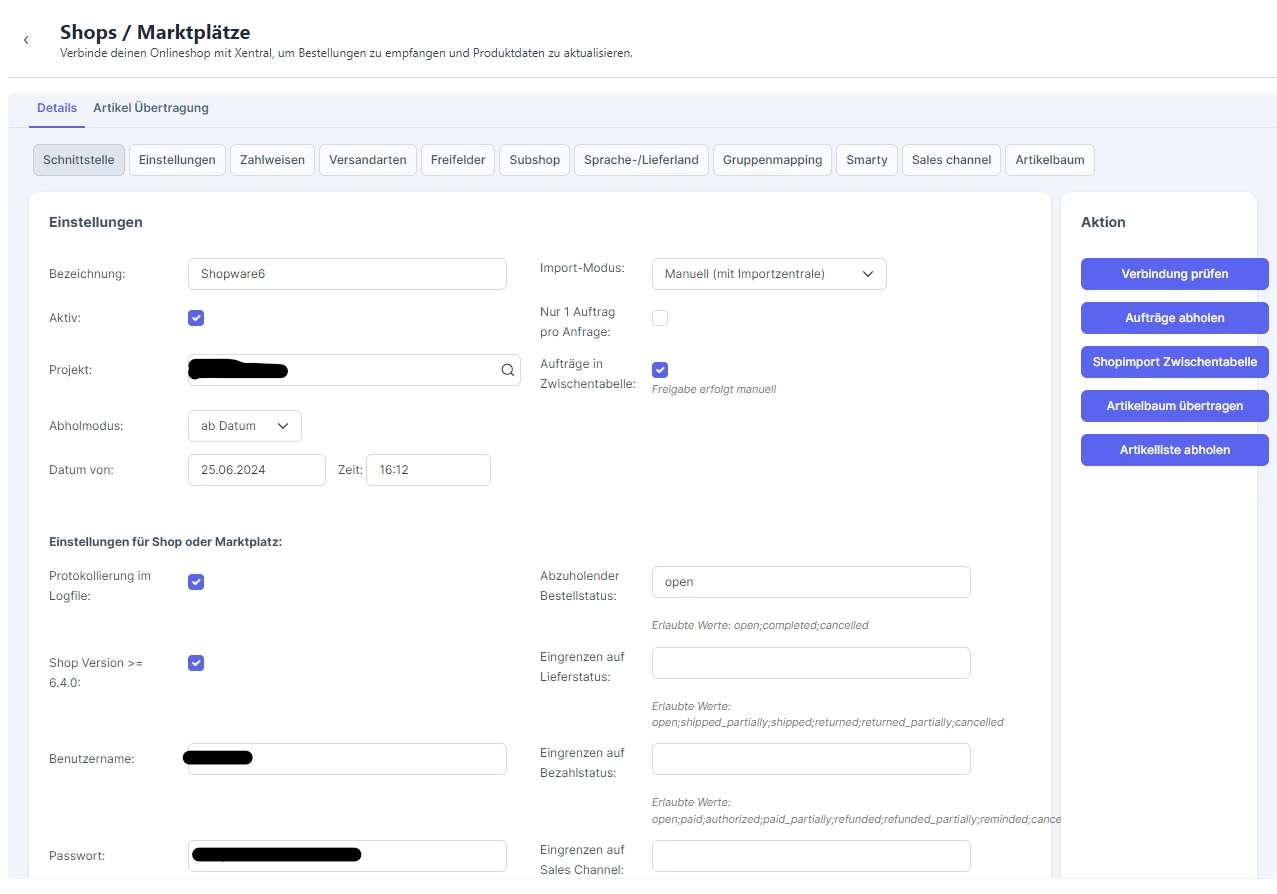Go to Sales channel tab

coord(951,160)
